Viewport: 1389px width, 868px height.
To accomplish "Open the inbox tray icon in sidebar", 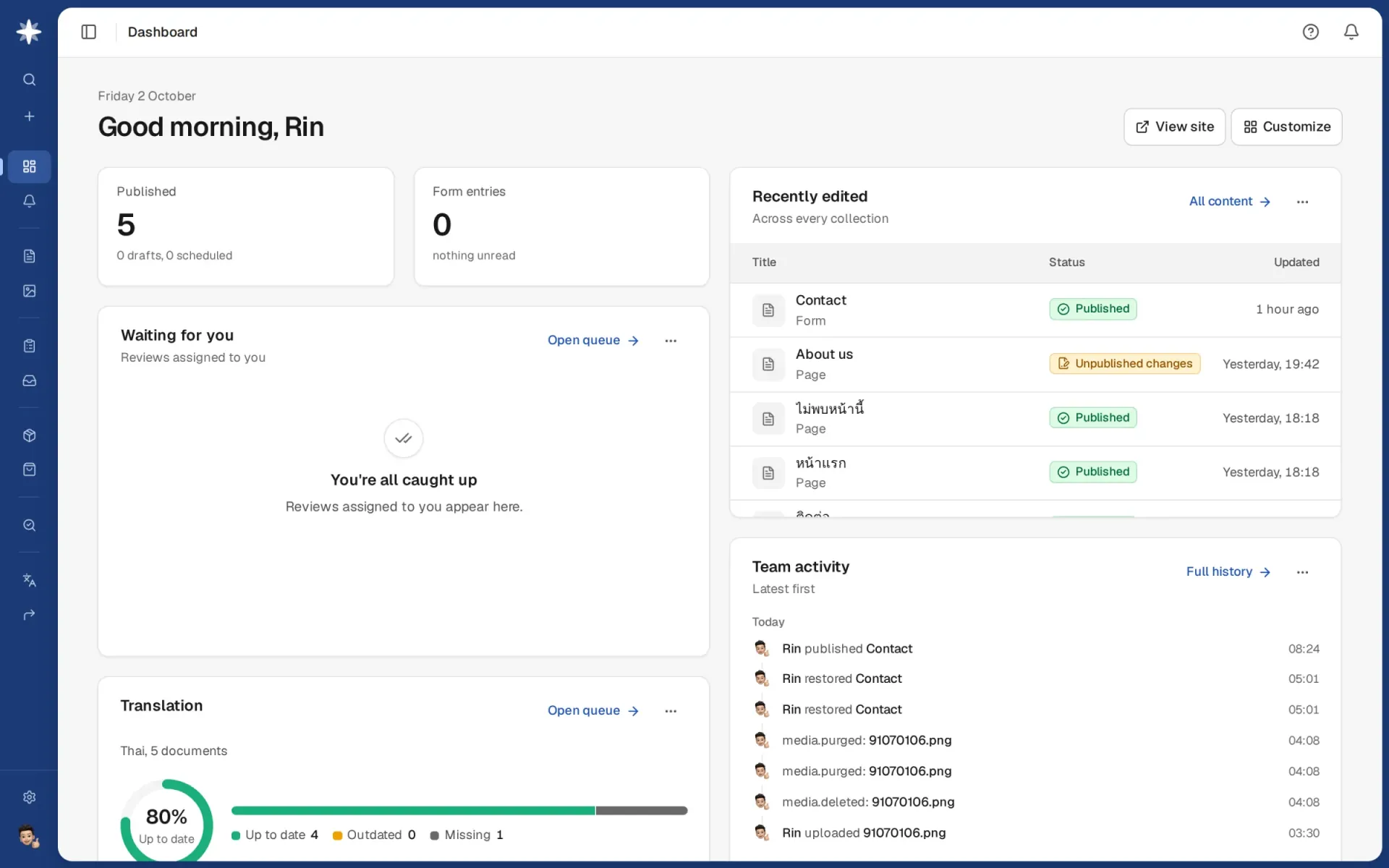I will click(29, 380).
